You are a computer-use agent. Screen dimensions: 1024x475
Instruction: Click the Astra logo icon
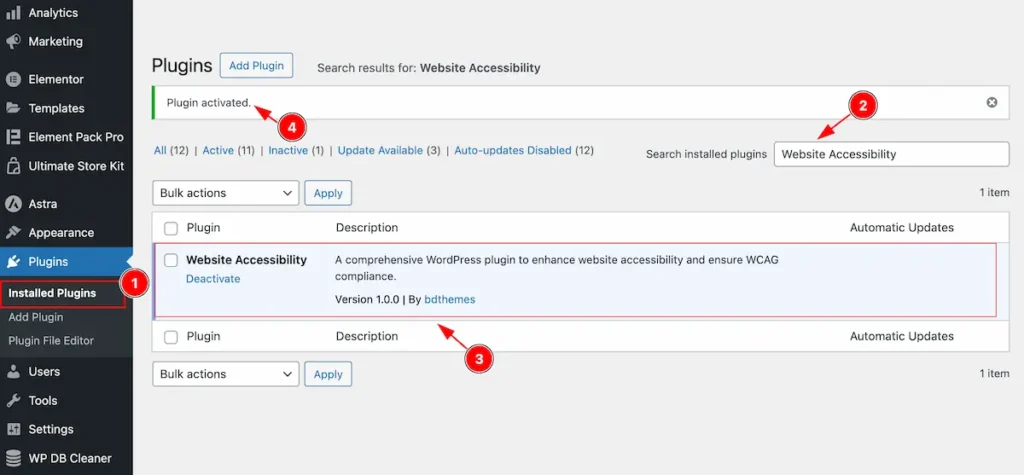coord(13,204)
